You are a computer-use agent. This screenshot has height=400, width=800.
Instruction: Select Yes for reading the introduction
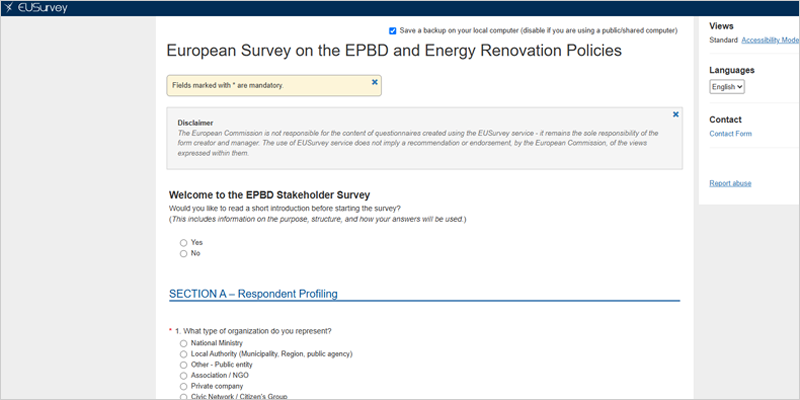(184, 243)
